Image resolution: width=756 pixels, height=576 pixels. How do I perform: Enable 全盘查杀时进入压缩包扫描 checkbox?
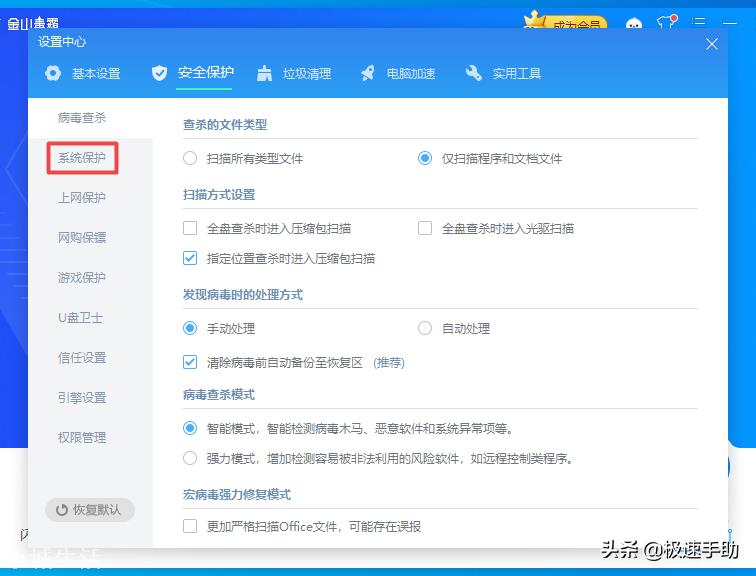tap(190, 228)
